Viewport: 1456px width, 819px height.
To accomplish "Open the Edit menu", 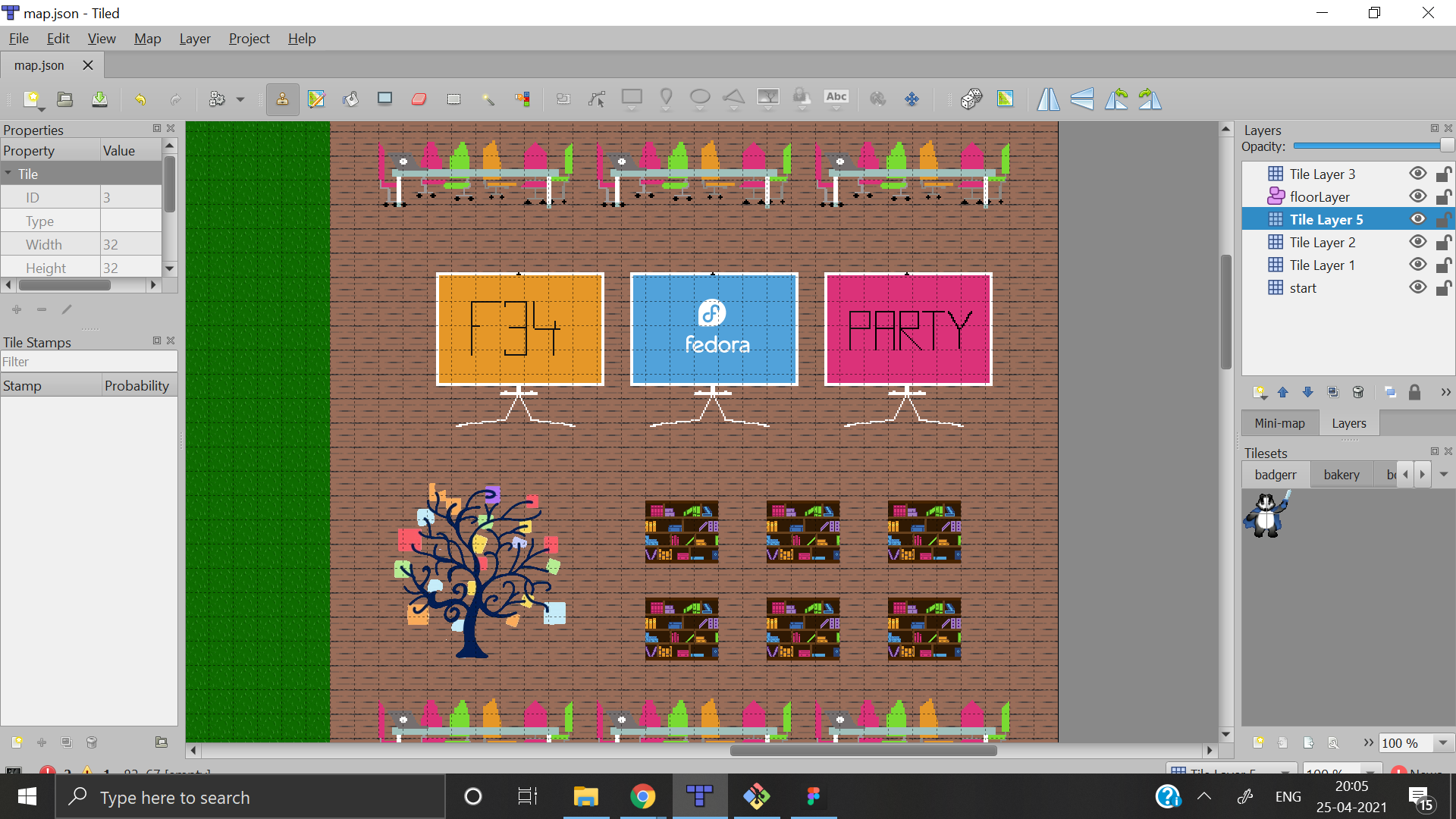I will 58,39.
